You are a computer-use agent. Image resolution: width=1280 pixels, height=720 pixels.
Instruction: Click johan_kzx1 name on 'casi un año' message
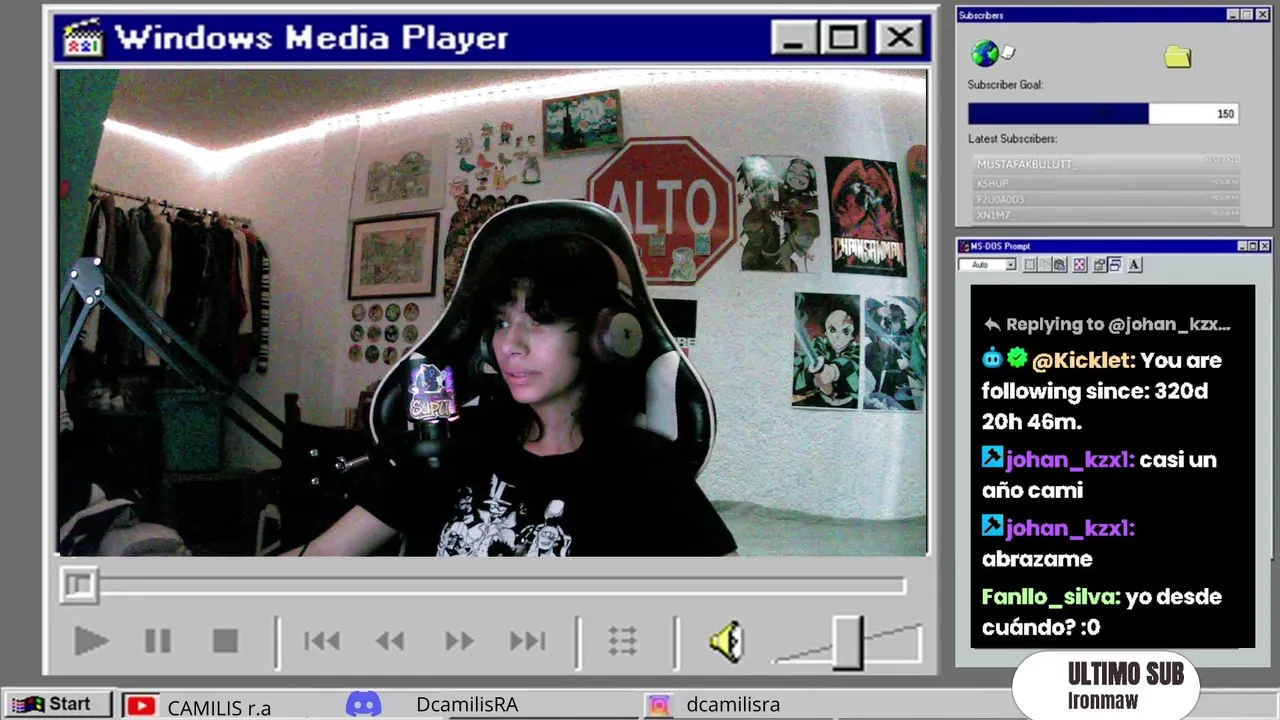click(x=1070, y=460)
